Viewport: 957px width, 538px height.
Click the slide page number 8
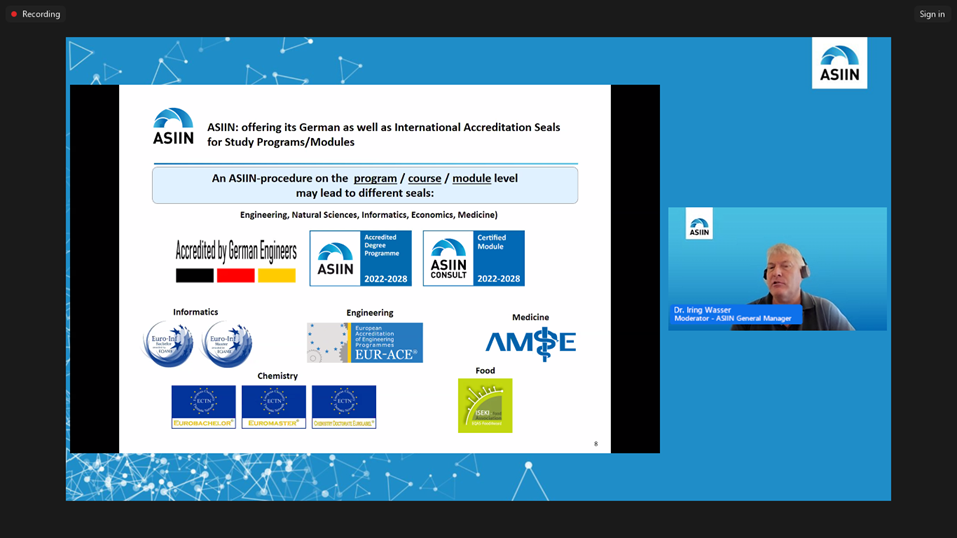[x=596, y=444]
